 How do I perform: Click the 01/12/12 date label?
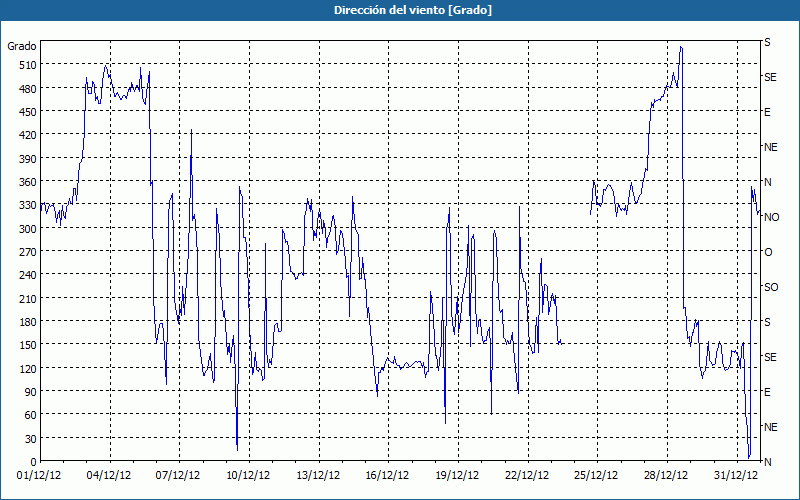point(39,476)
